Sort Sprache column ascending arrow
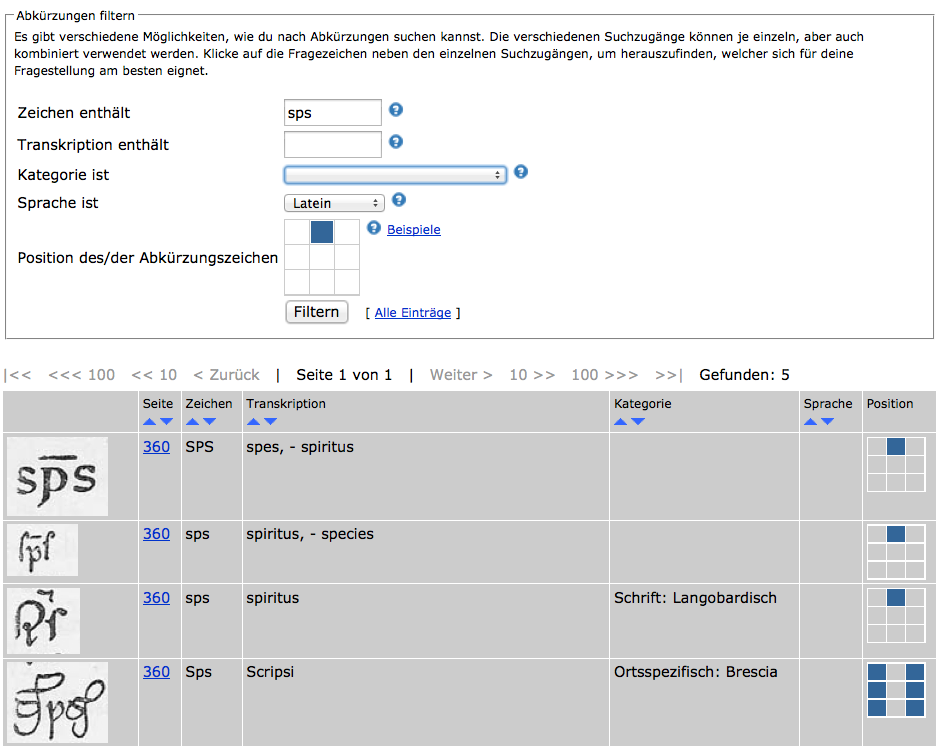Image resolution: width=941 pixels, height=746 pixels. click(x=810, y=422)
